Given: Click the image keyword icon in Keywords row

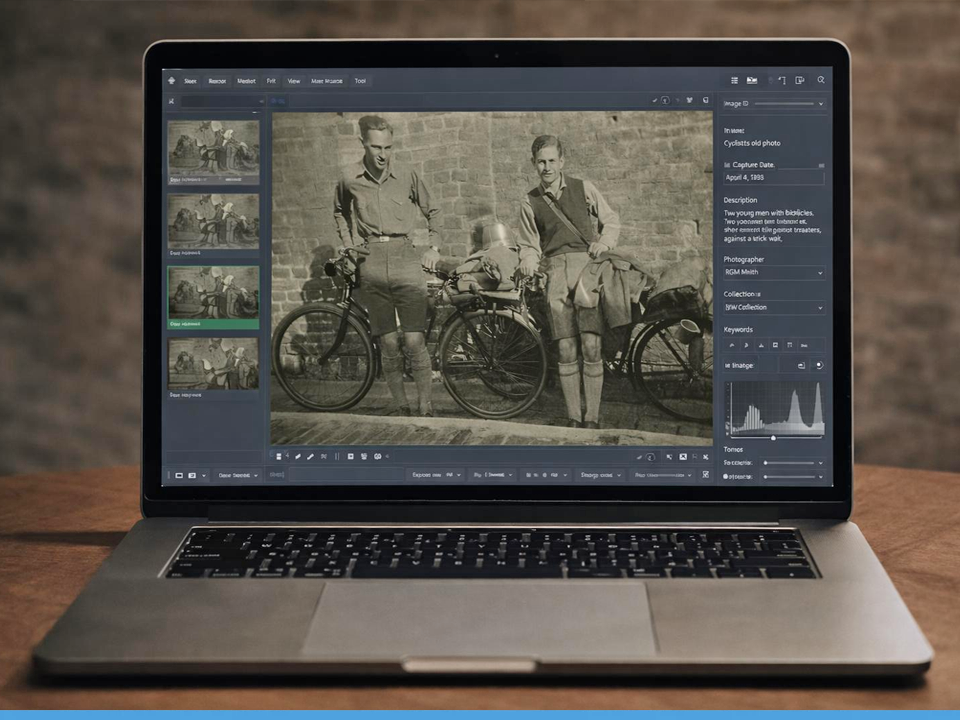Looking at the screenshot, I should (775, 345).
